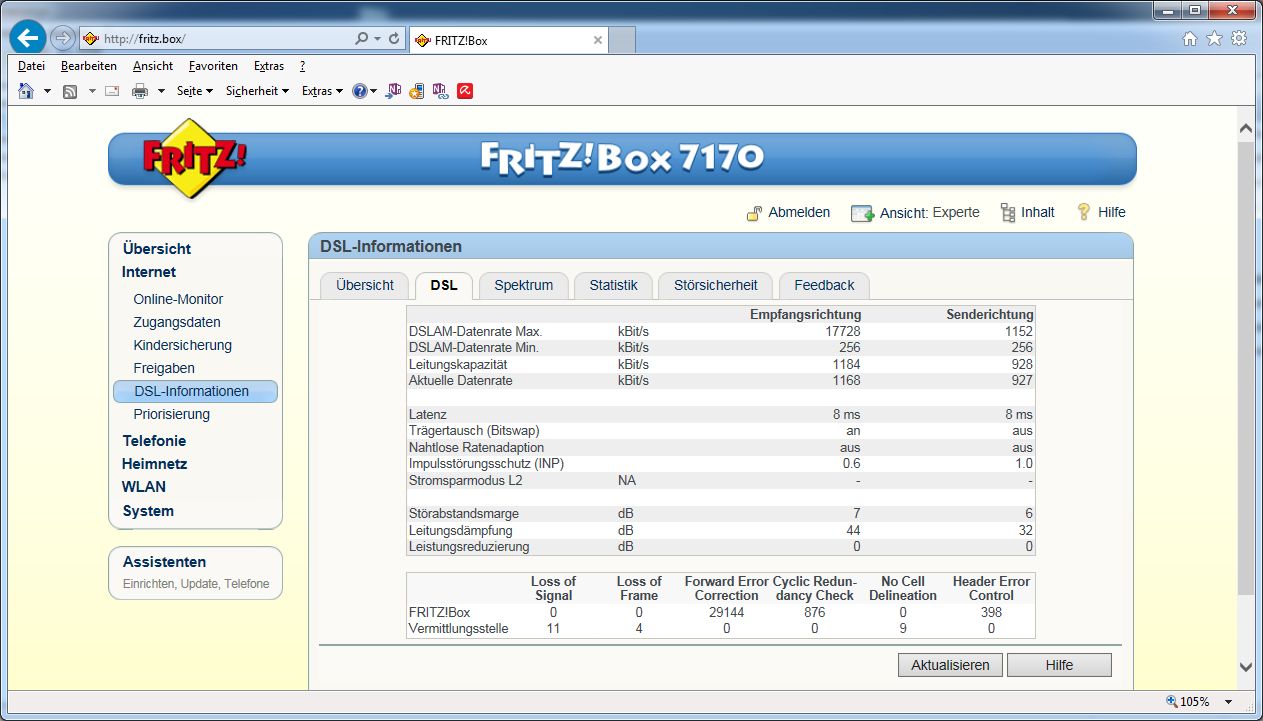Viewport: 1263px width, 721px height.
Task: Switch to the Spektrum tab
Action: [523, 285]
